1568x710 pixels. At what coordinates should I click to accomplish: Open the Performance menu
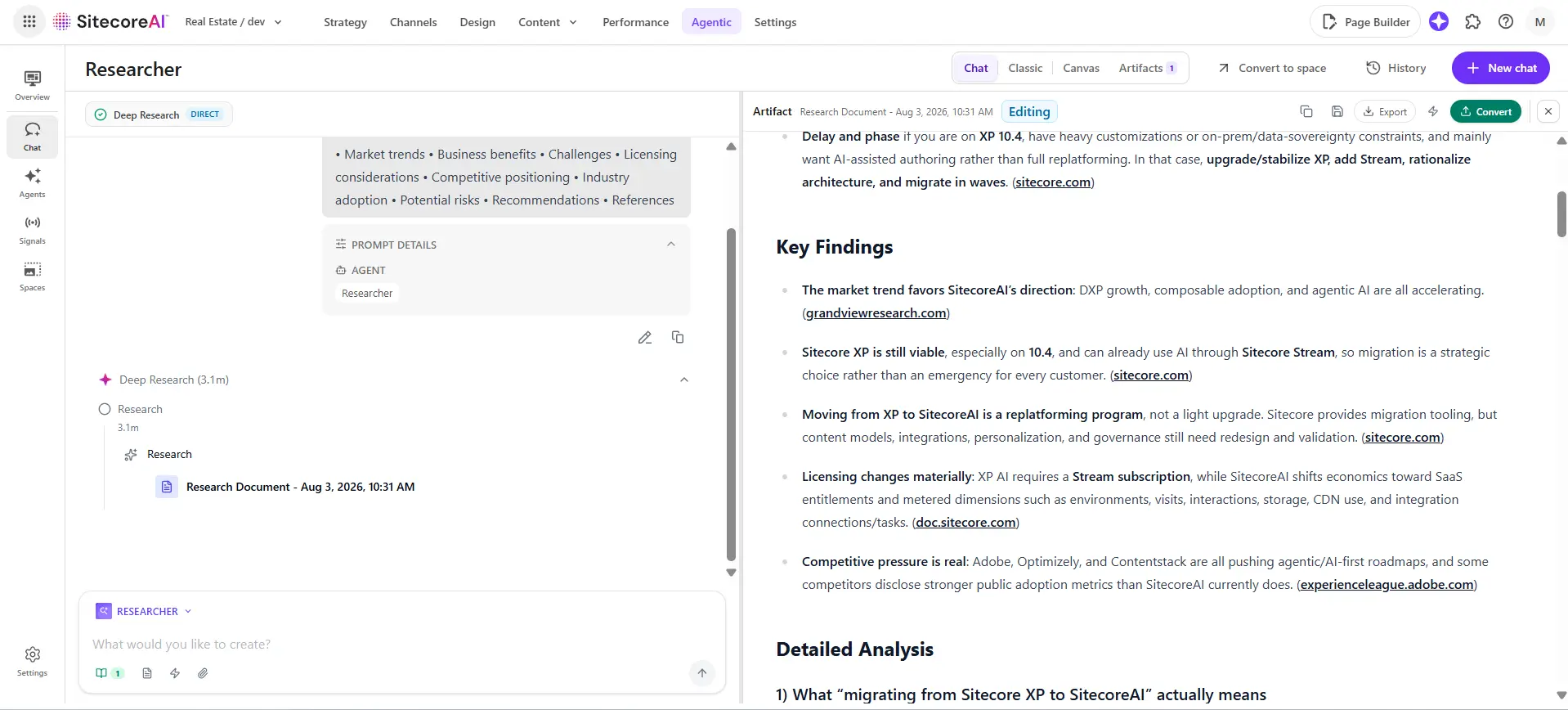click(636, 22)
